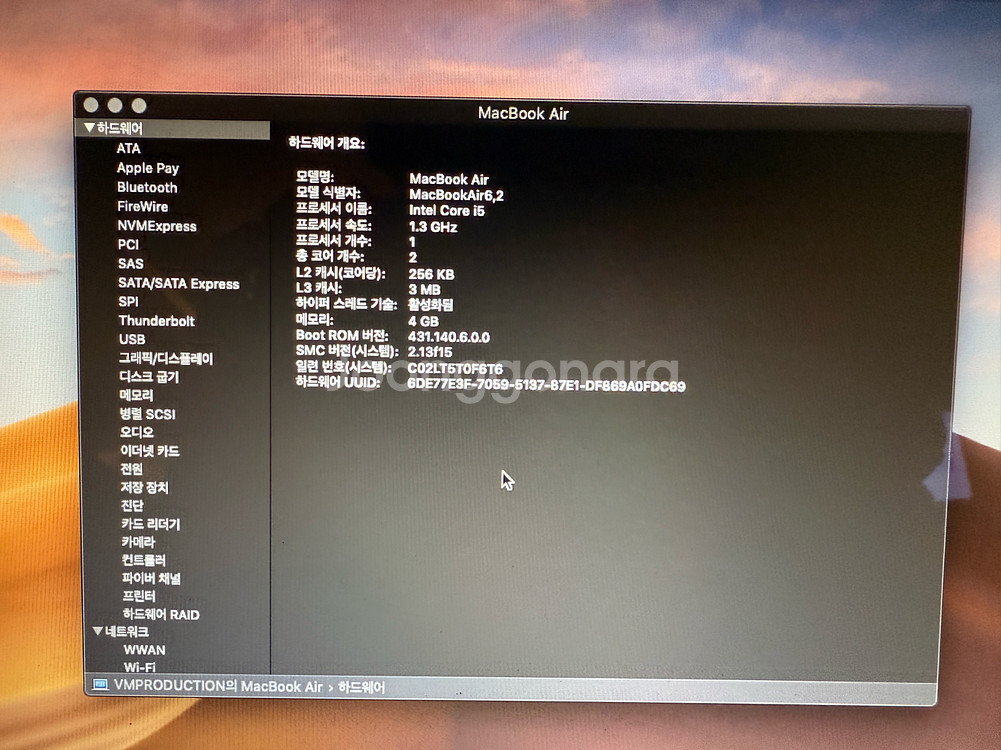Open 하드웨어 RAID entry

point(160,614)
